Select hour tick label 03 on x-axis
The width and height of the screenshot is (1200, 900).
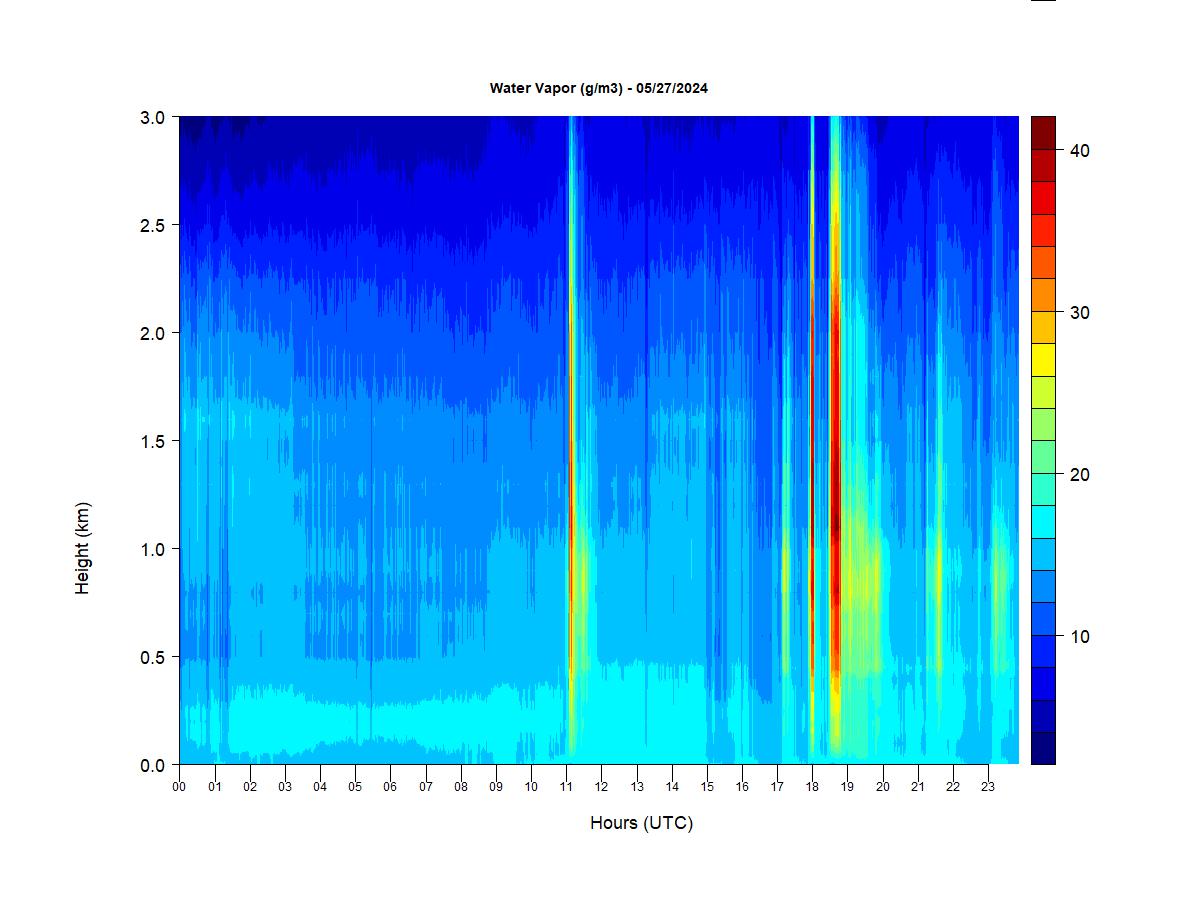285,787
